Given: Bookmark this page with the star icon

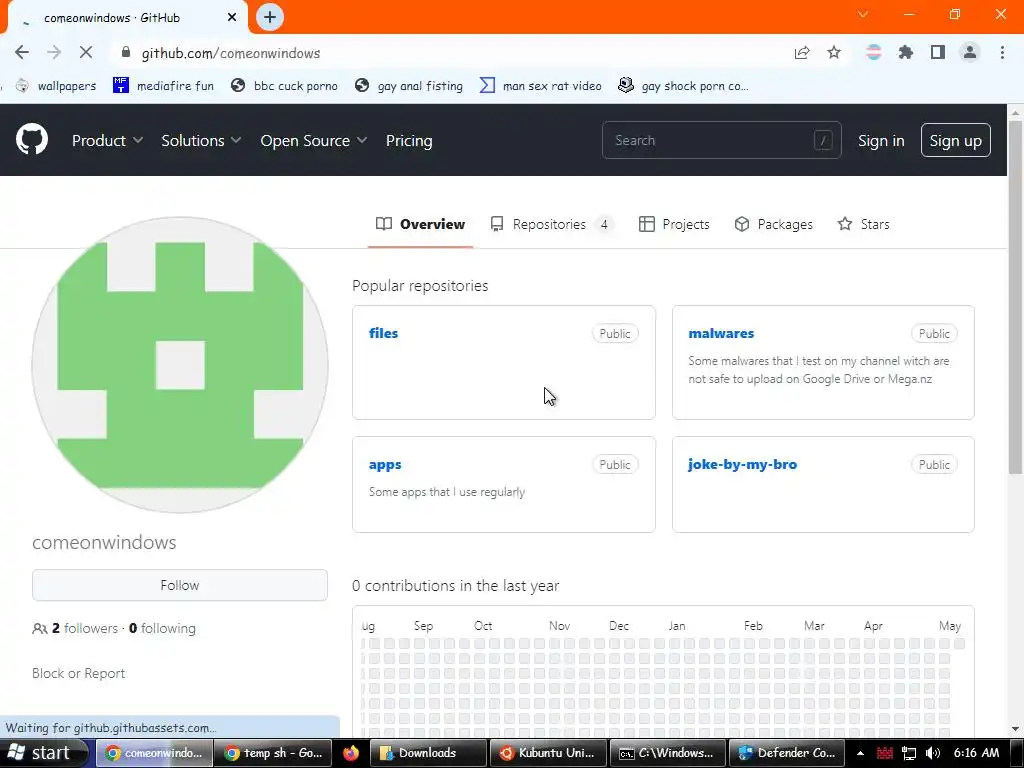Looking at the screenshot, I should [834, 53].
